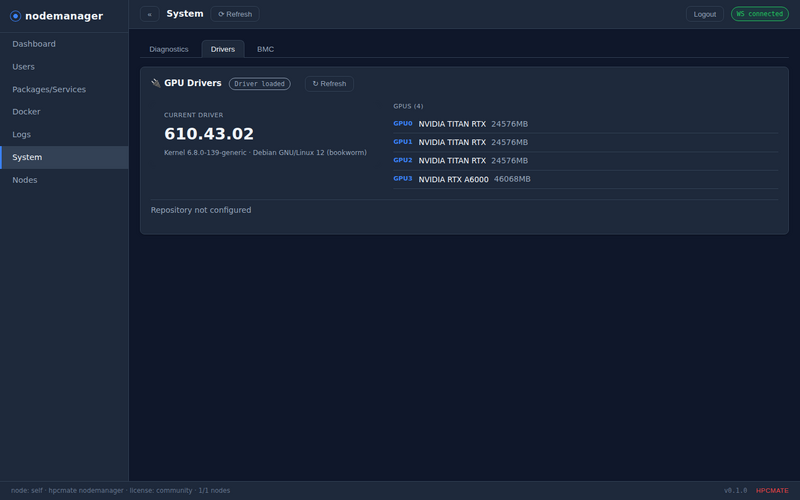Go to the Users page
Screen dimensions: 800x500
click(x=64, y=67)
